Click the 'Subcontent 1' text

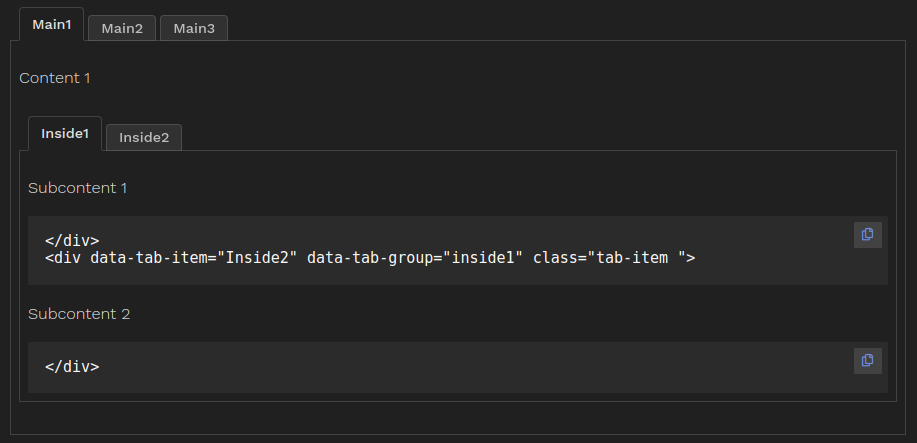pos(78,188)
